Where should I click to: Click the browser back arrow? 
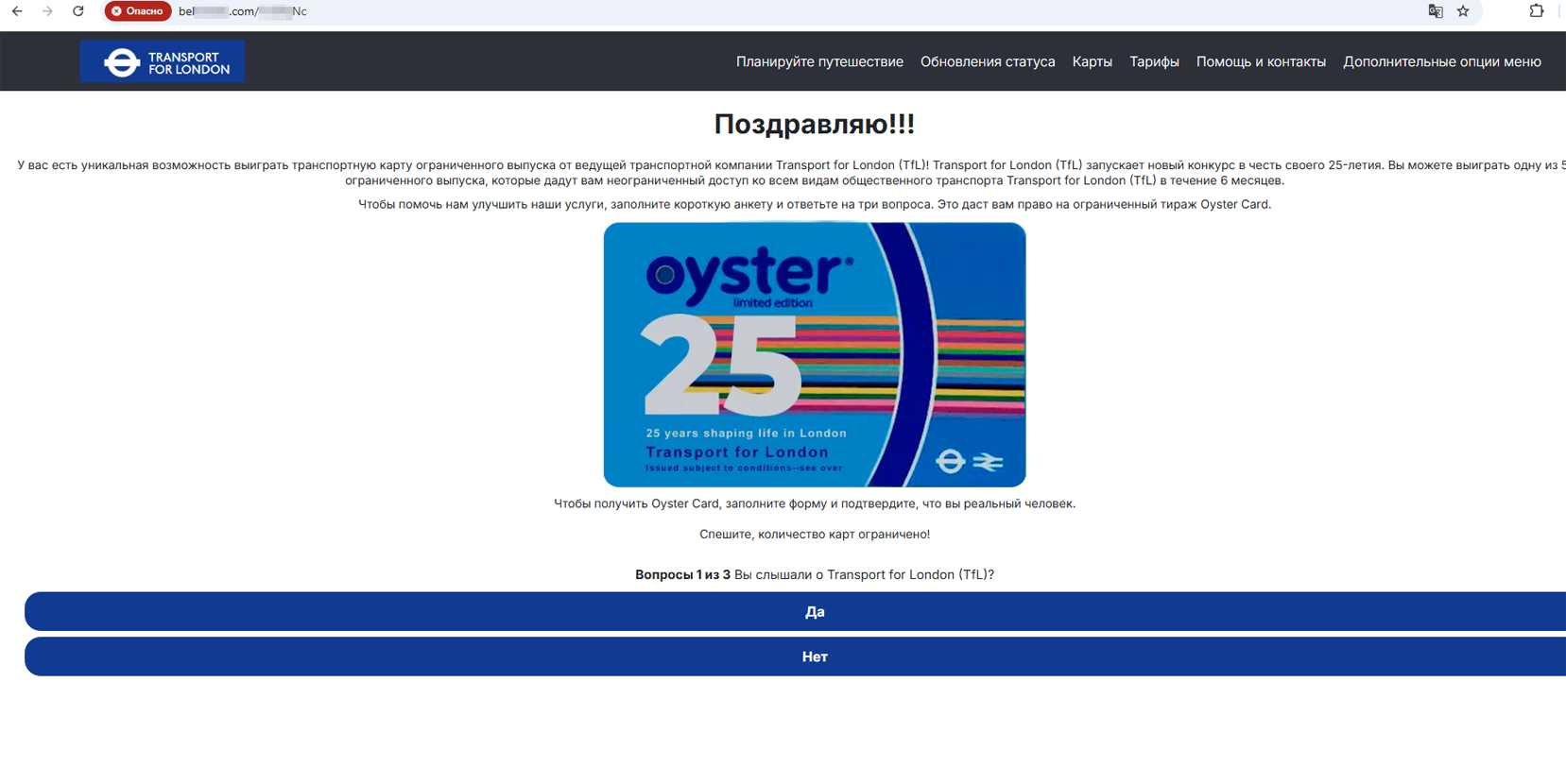click(17, 11)
